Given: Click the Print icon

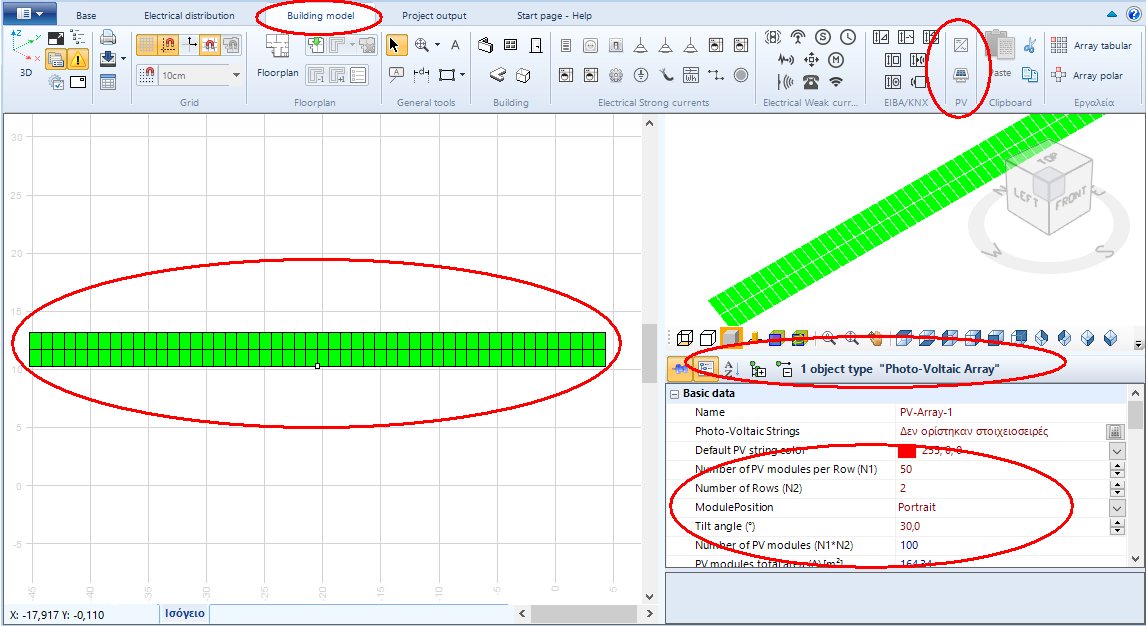Looking at the screenshot, I should [110, 39].
